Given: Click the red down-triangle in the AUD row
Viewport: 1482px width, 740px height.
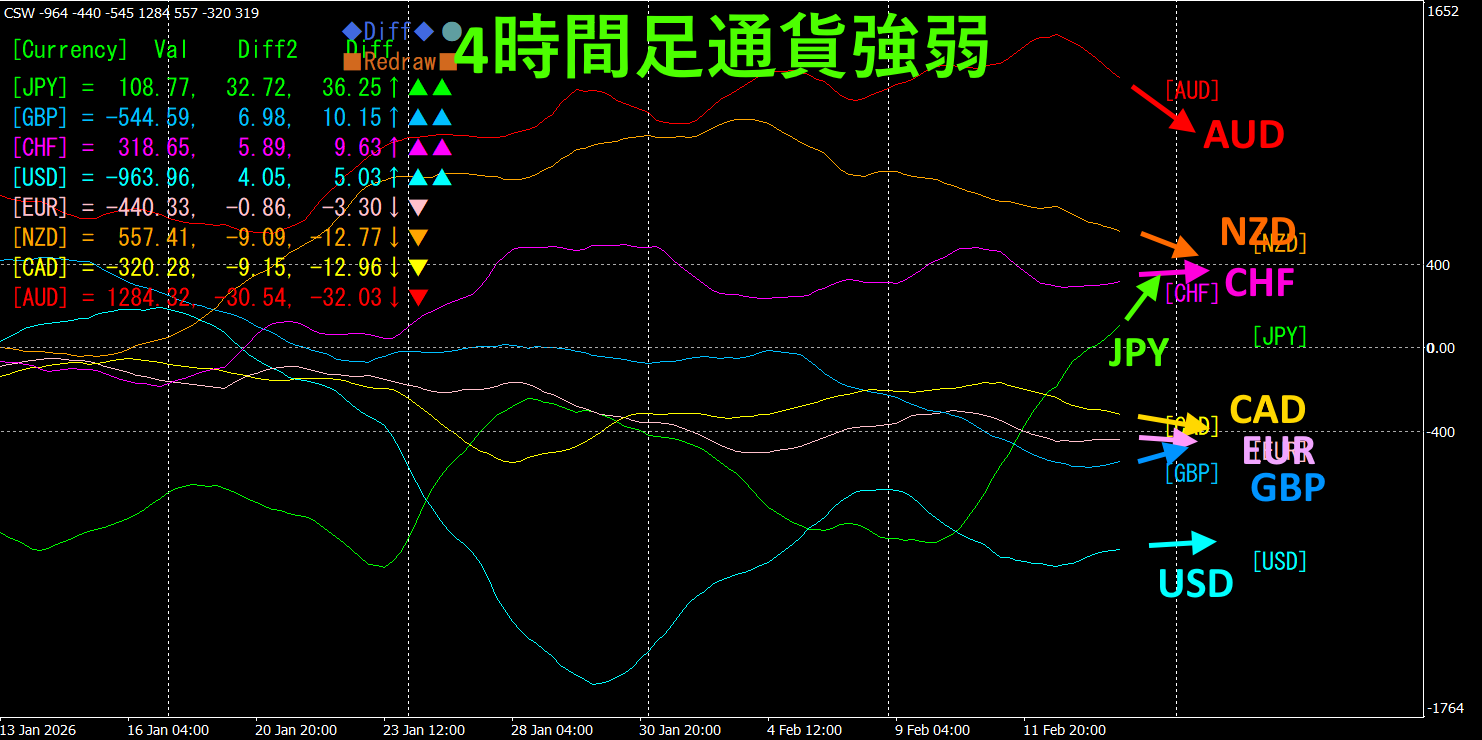Looking at the screenshot, I should click(419, 298).
